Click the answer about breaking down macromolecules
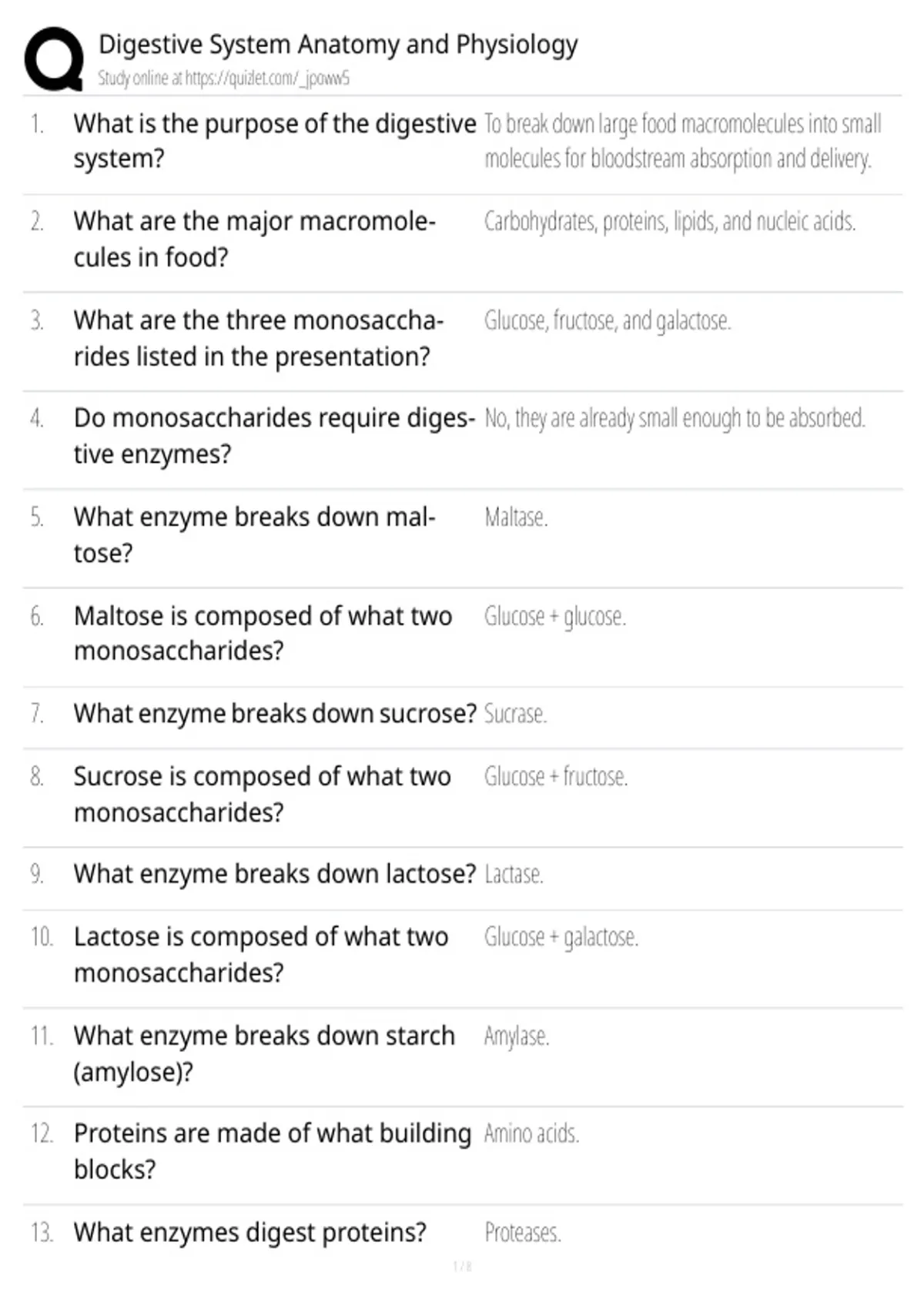 point(683,141)
